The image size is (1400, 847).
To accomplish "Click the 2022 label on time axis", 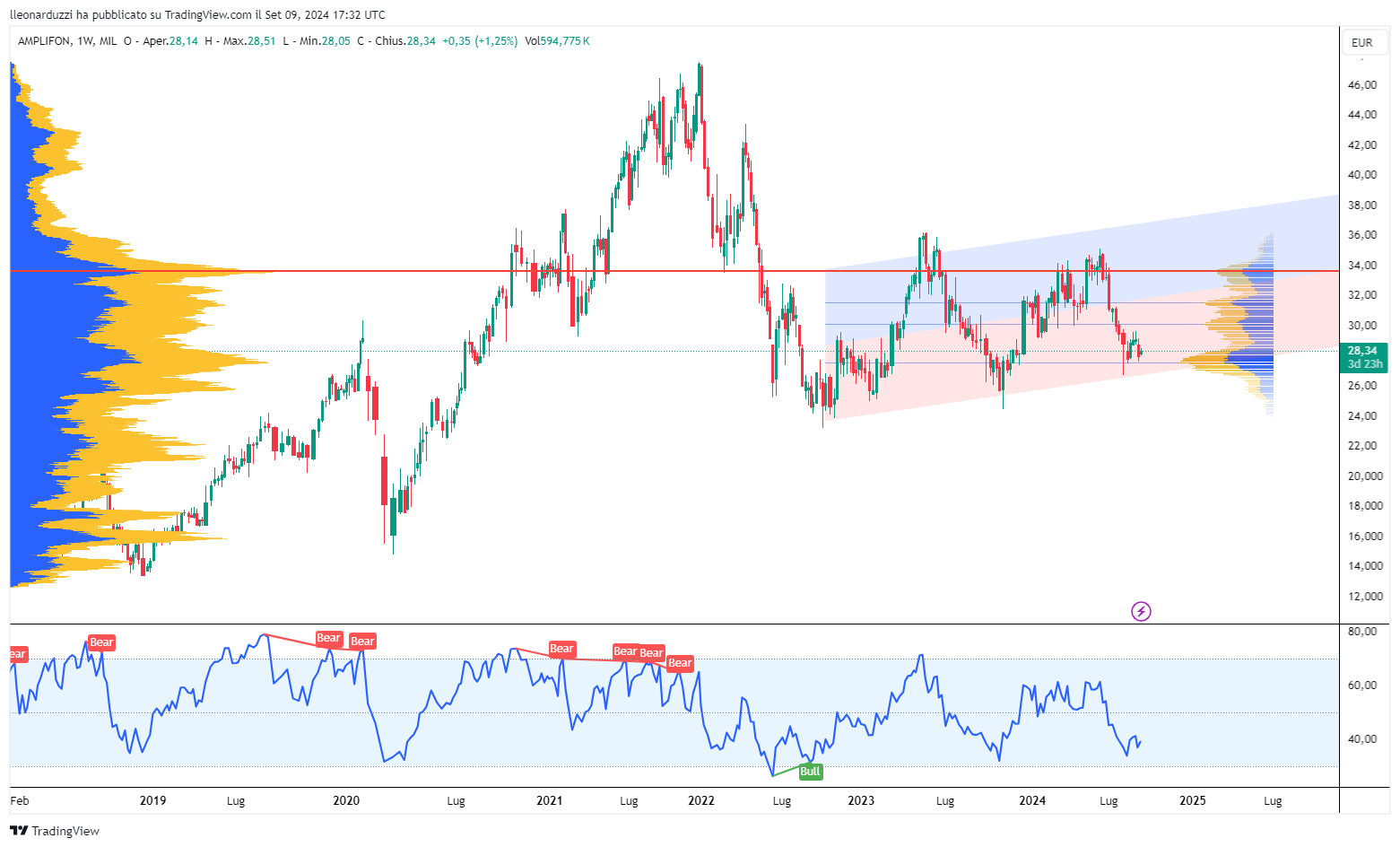I will tap(701, 801).
